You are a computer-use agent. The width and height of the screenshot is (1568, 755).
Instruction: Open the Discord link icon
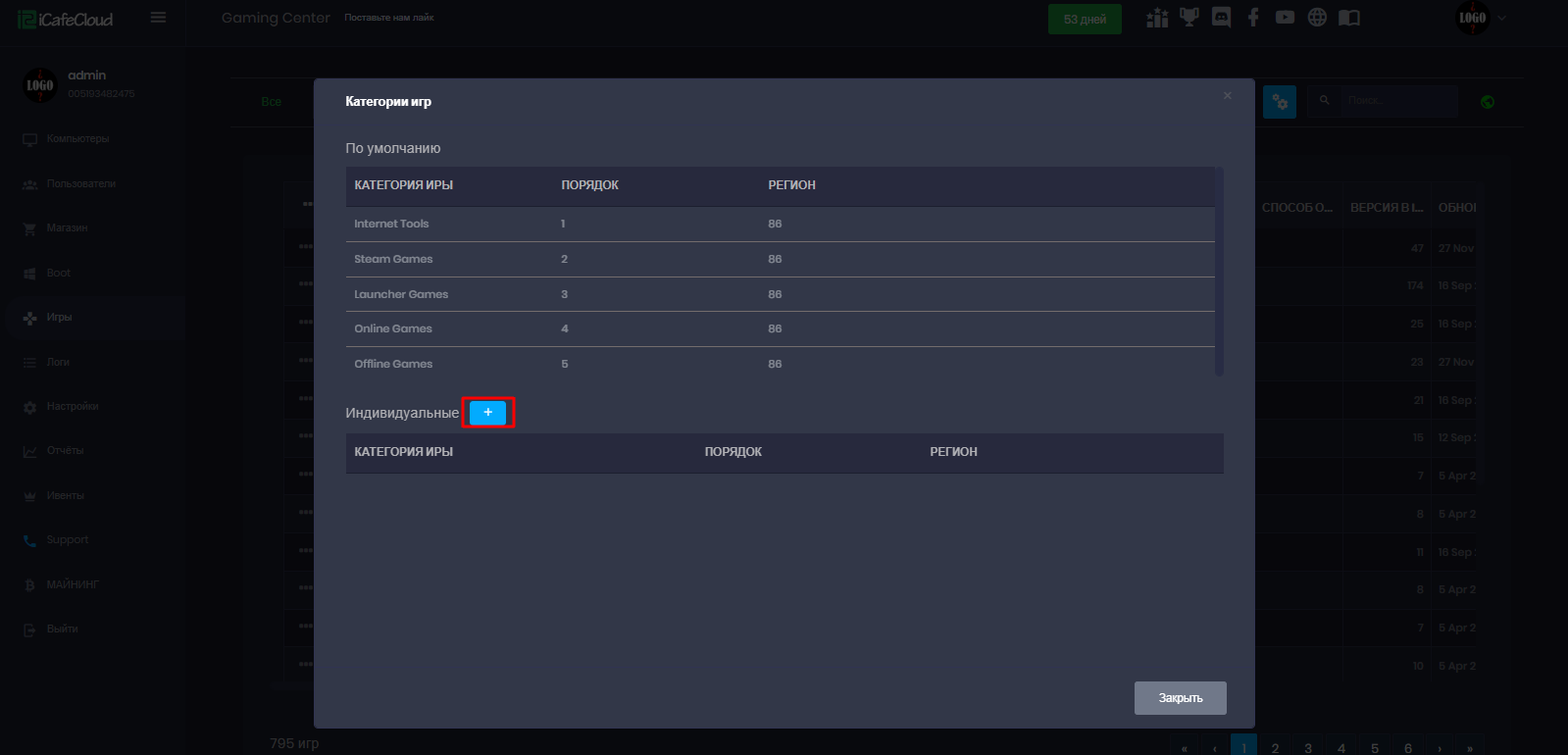pos(1221,18)
